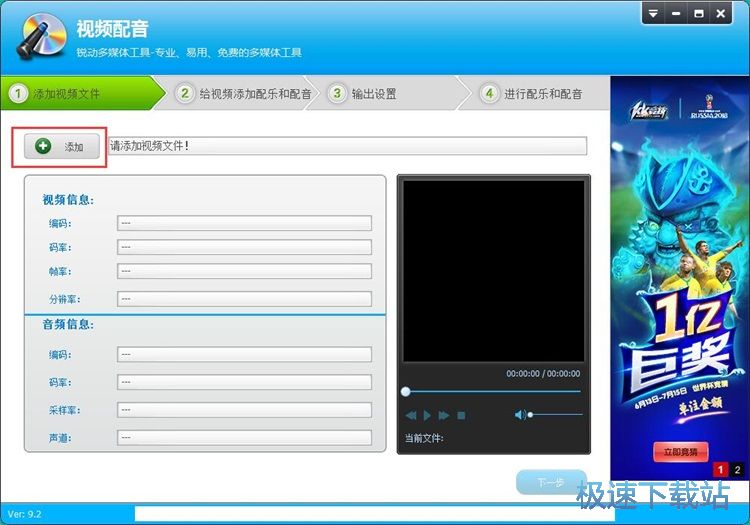Click the 当前文件 label
The image size is (750, 525).
pos(424,438)
